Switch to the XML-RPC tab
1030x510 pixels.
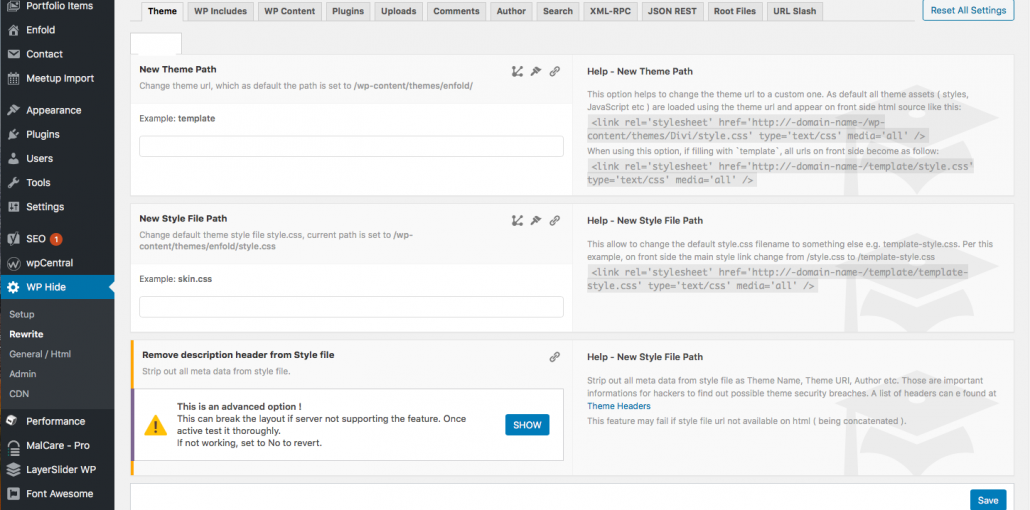(x=611, y=11)
